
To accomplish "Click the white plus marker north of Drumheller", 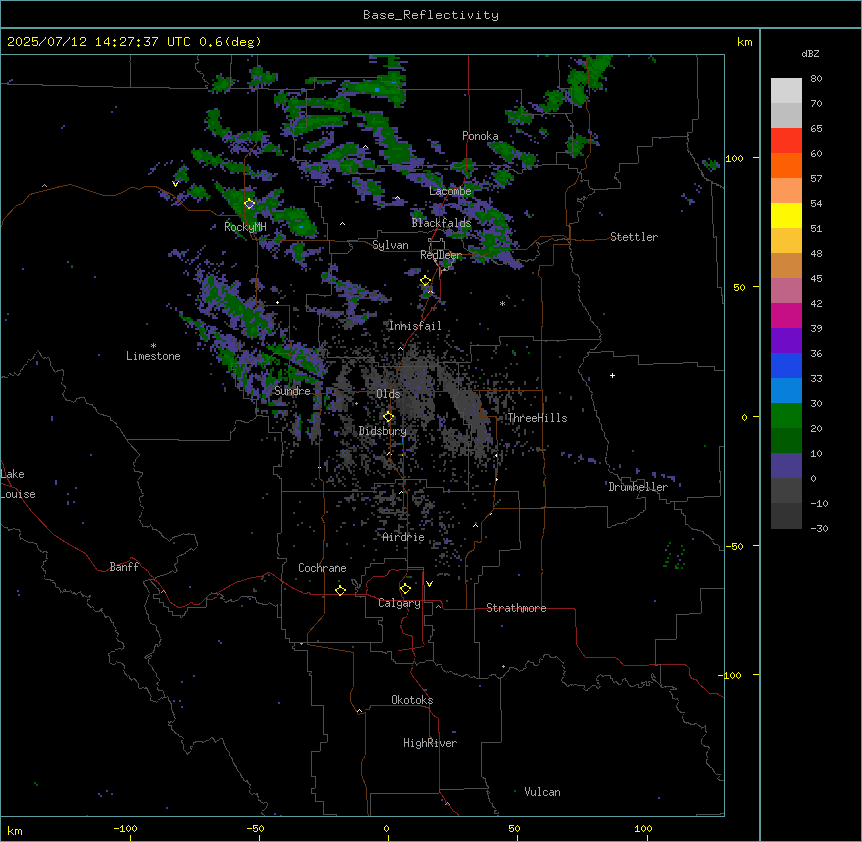I will (x=612, y=375).
